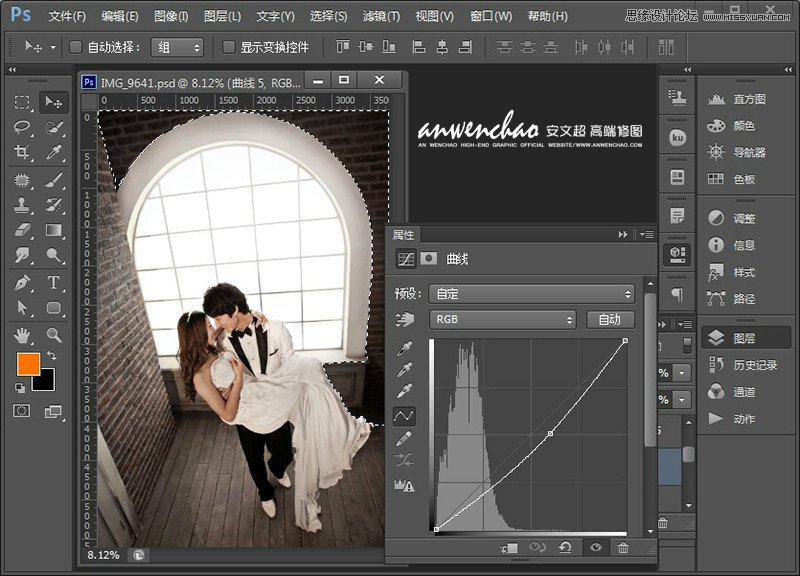This screenshot has width=800, height=576.
Task: Select the Hand tool
Action: pos(21,335)
